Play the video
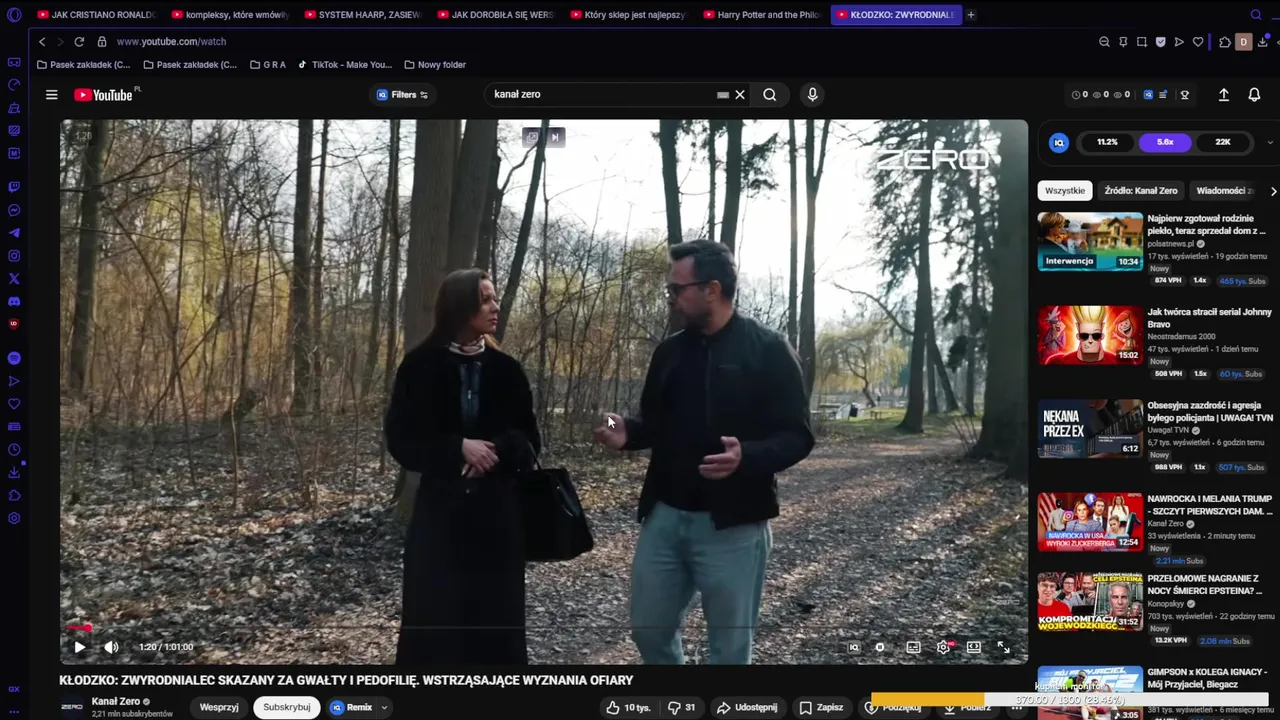The height and width of the screenshot is (720, 1280). click(x=79, y=647)
